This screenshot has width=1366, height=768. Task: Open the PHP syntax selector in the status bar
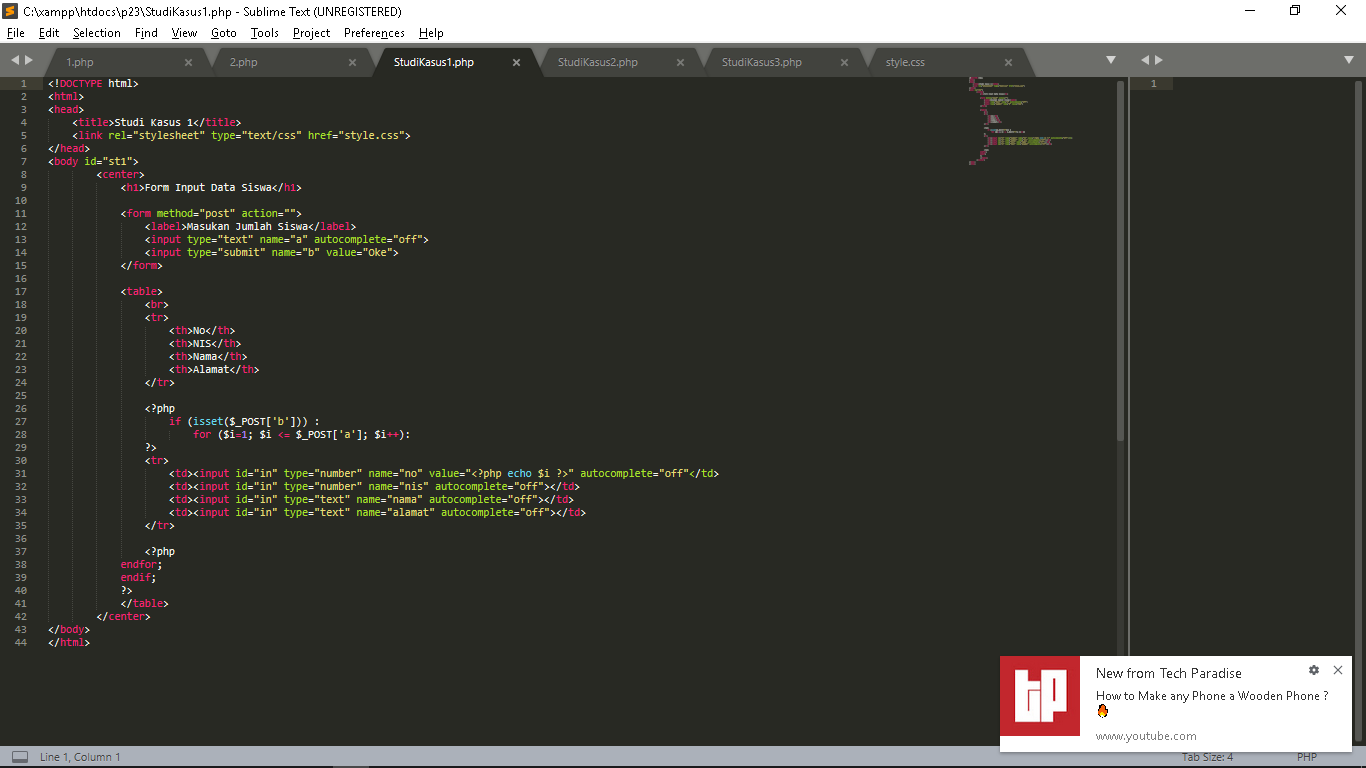(1305, 757)
